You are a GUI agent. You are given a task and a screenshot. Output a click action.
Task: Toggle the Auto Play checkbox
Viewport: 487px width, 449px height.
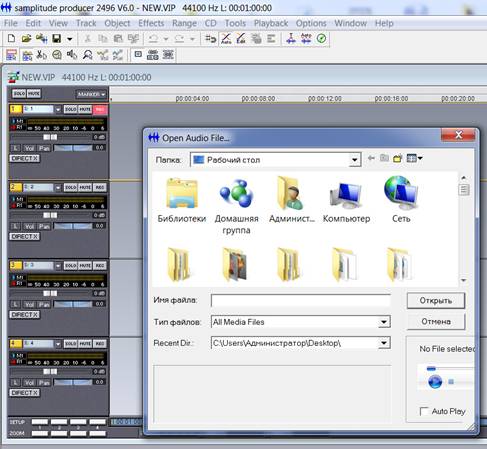[424, 411]
